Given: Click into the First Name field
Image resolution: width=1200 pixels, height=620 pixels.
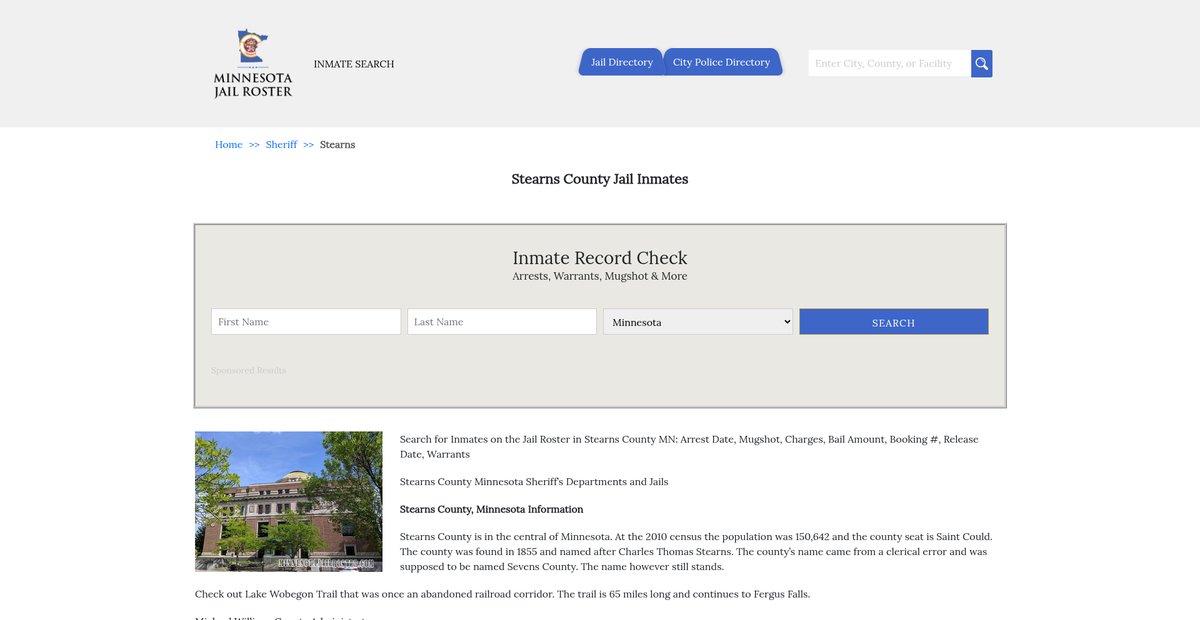Looking at the screenshot, I should tap(306, 322).
